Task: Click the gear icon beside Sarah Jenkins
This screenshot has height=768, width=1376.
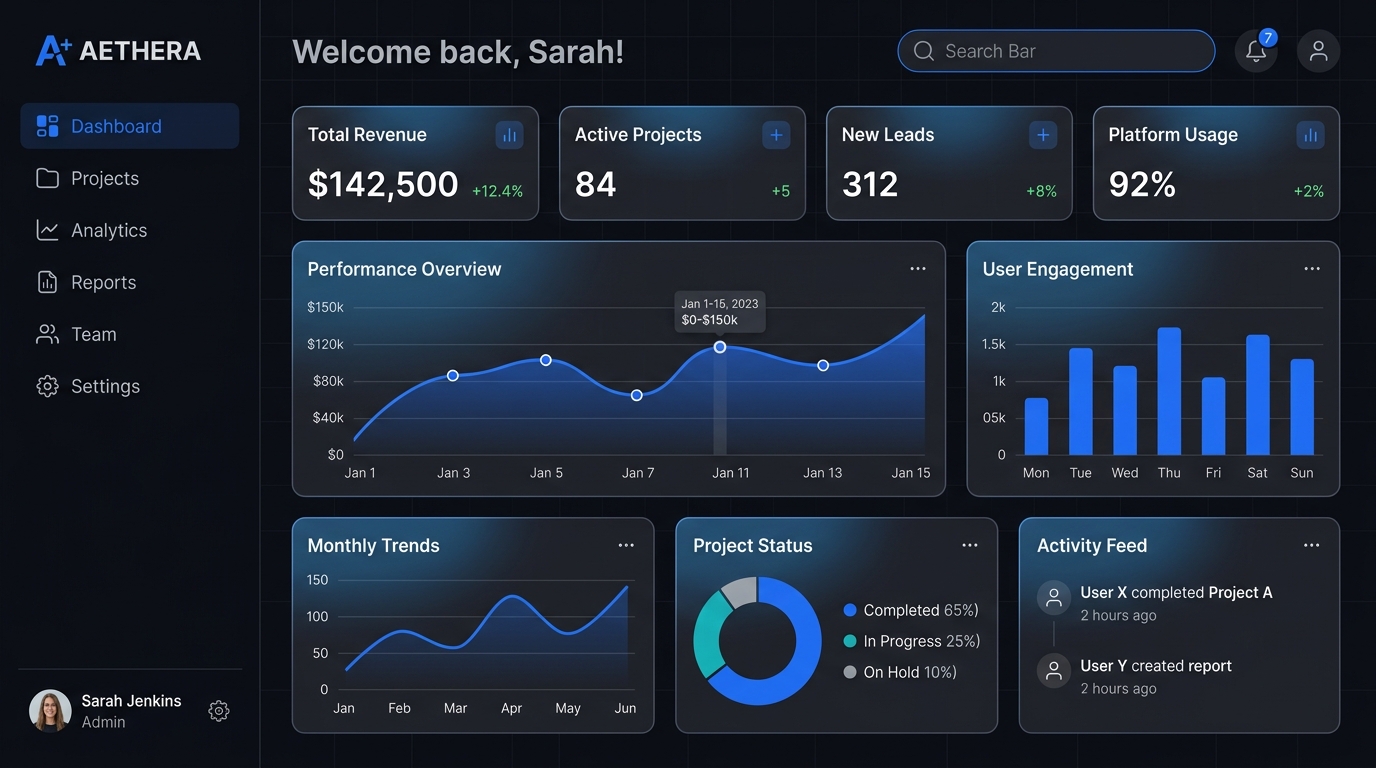Action: (219, 711)
